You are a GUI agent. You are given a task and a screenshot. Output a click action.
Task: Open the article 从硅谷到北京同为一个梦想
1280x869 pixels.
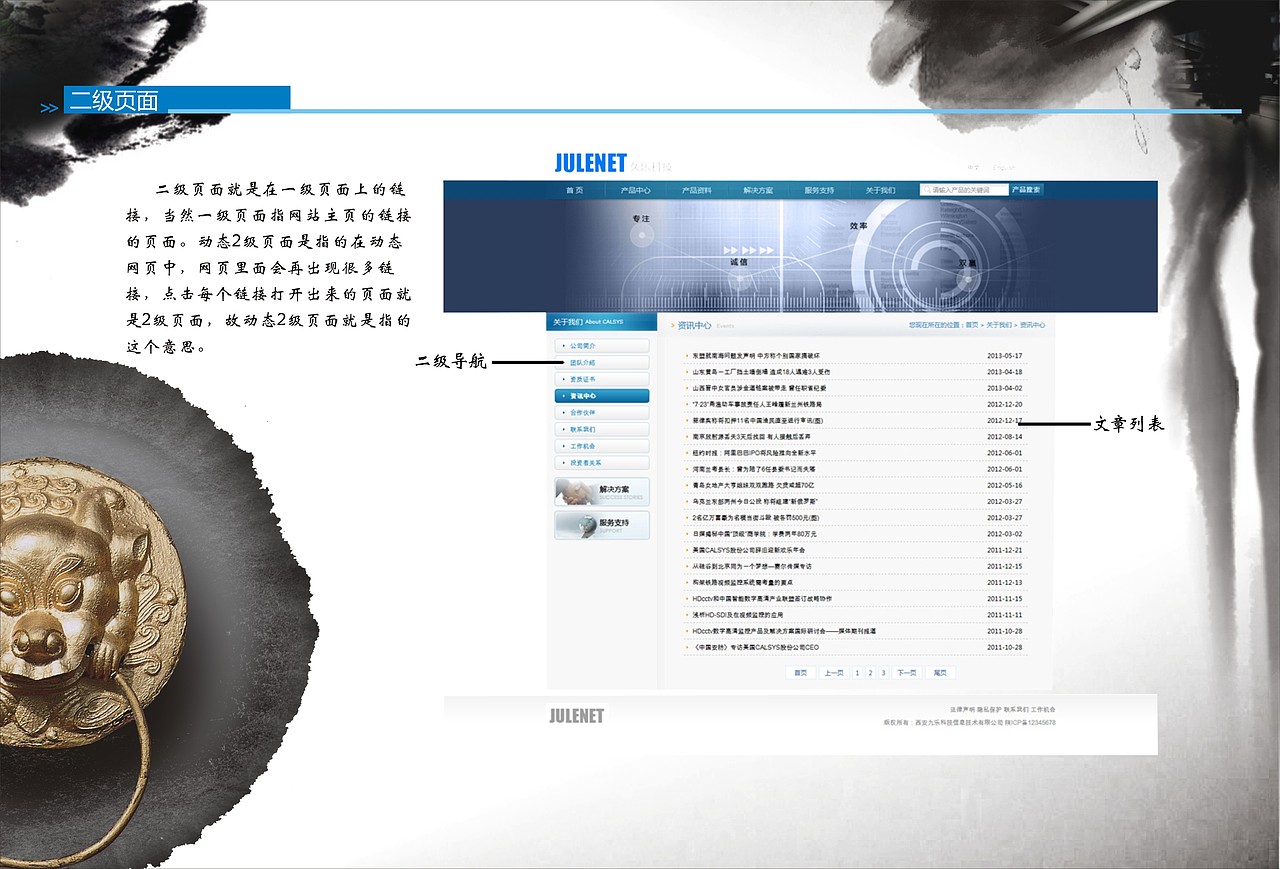point(751,566)
